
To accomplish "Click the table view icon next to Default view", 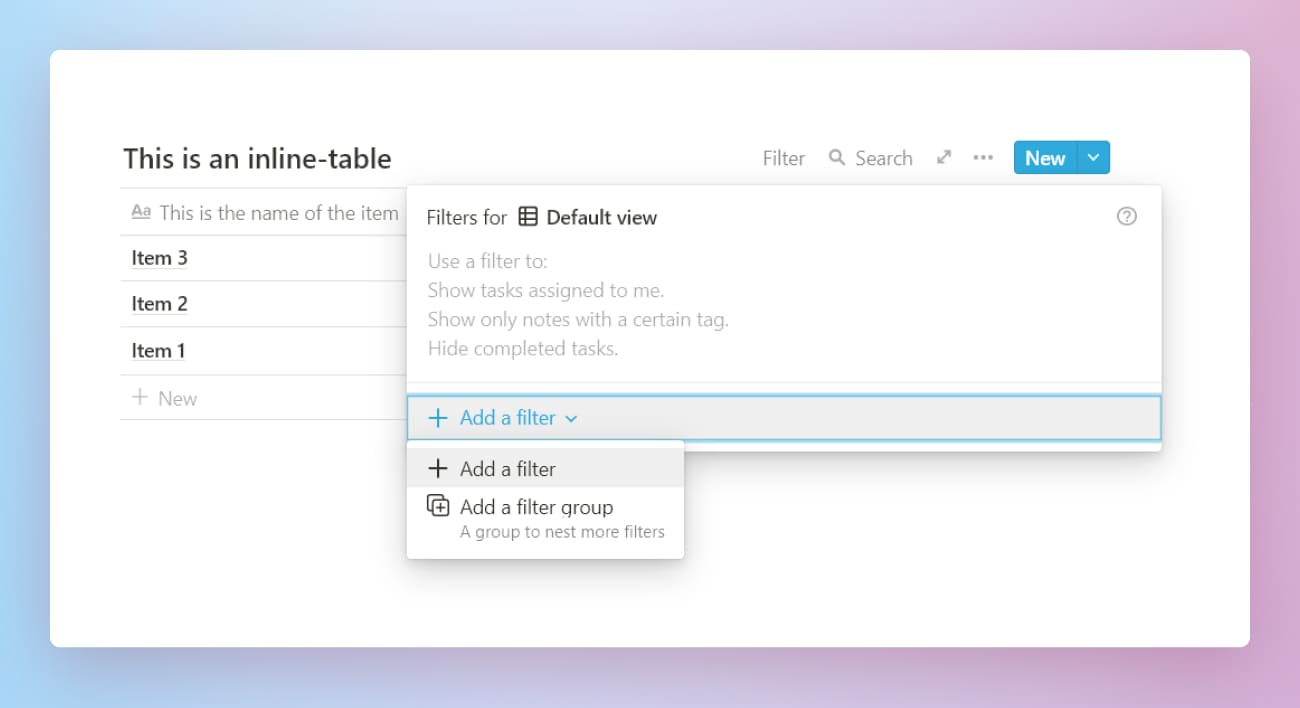I will tap(526, 217).
